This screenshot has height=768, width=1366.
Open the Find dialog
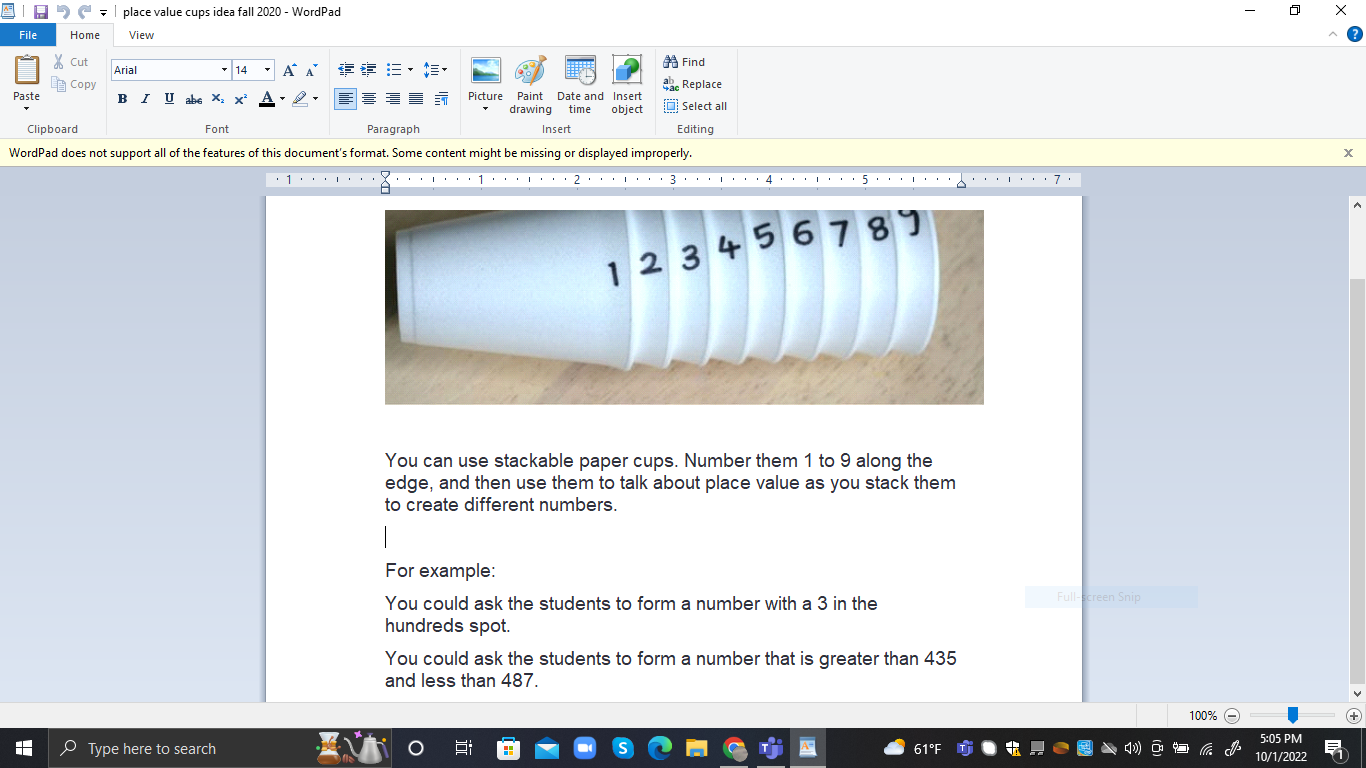[x=685, y=61]
